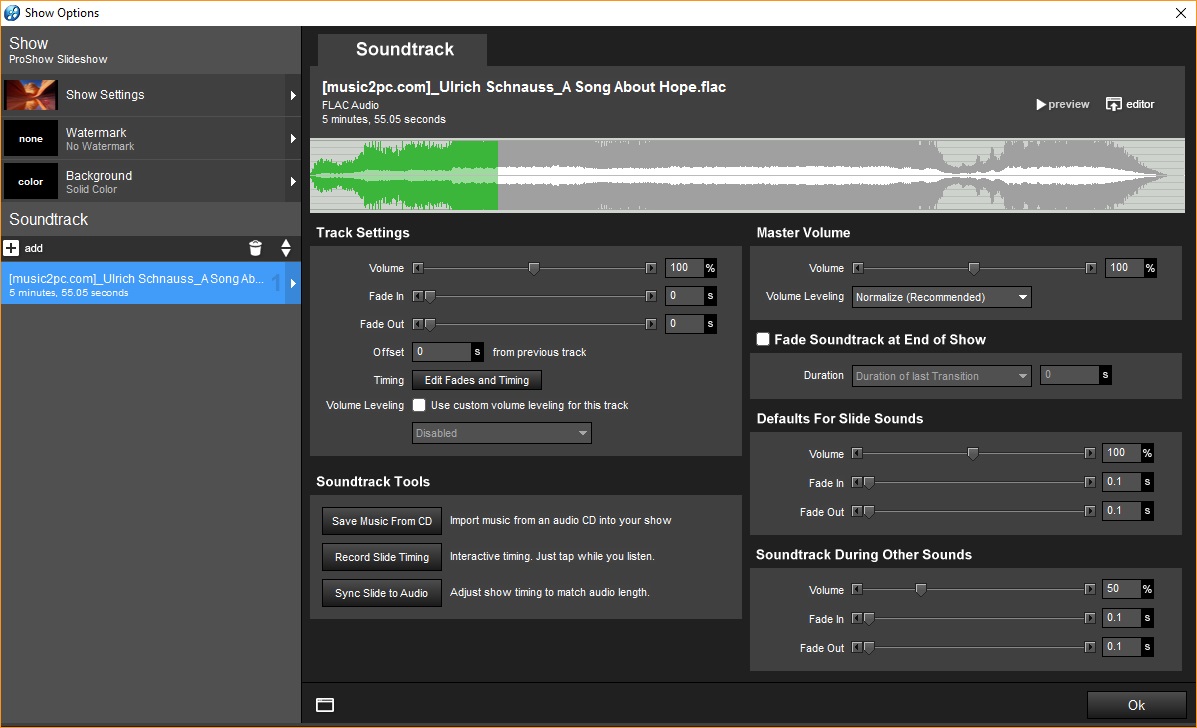Screen dimensions: 1197x728
Task: Expand Show Settings arrow
Action: pos(292,95)
